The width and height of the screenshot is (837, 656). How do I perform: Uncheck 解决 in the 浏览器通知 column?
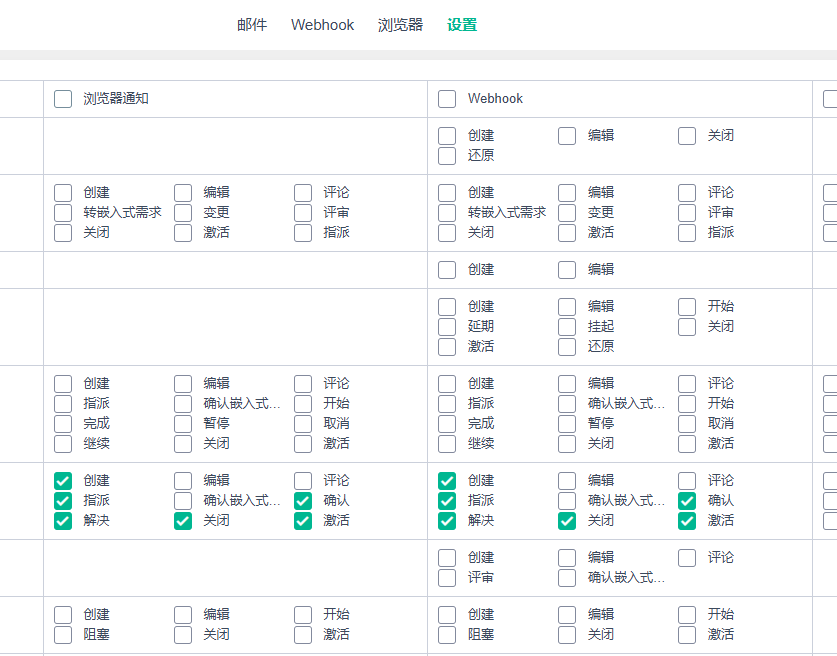(64, 521)
